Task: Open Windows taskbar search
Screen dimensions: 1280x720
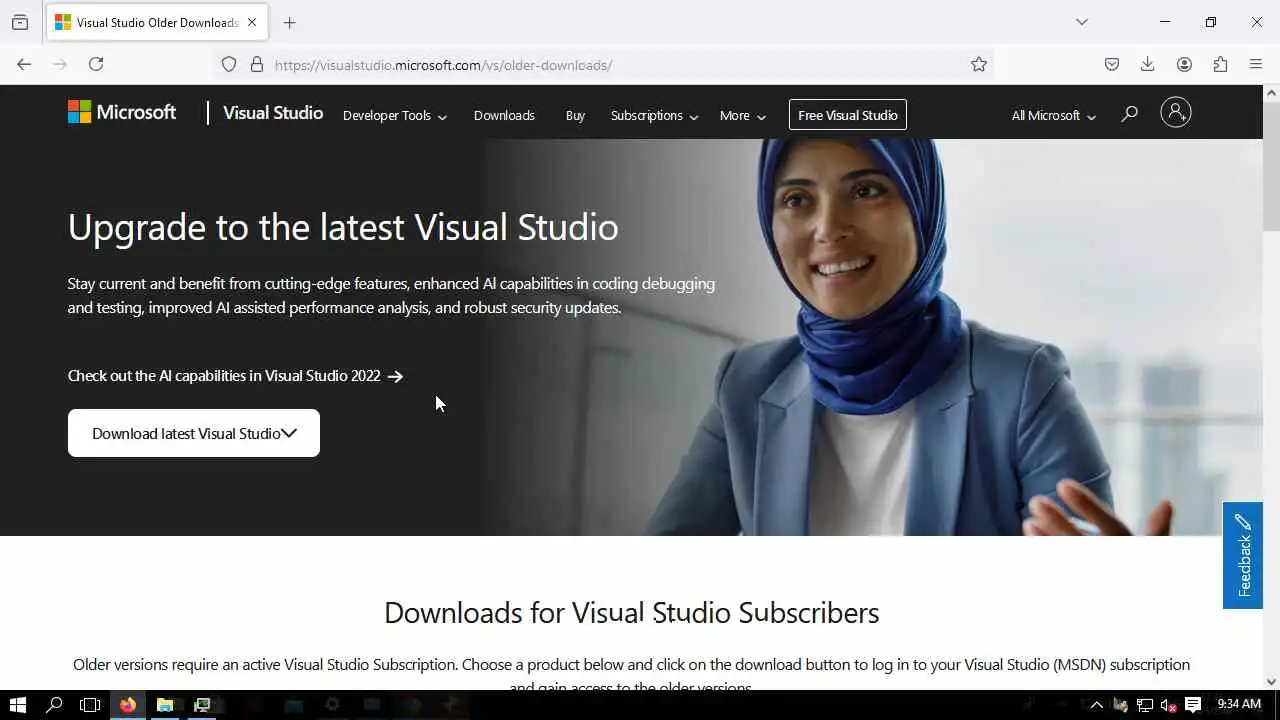Action: click(54, 705)
